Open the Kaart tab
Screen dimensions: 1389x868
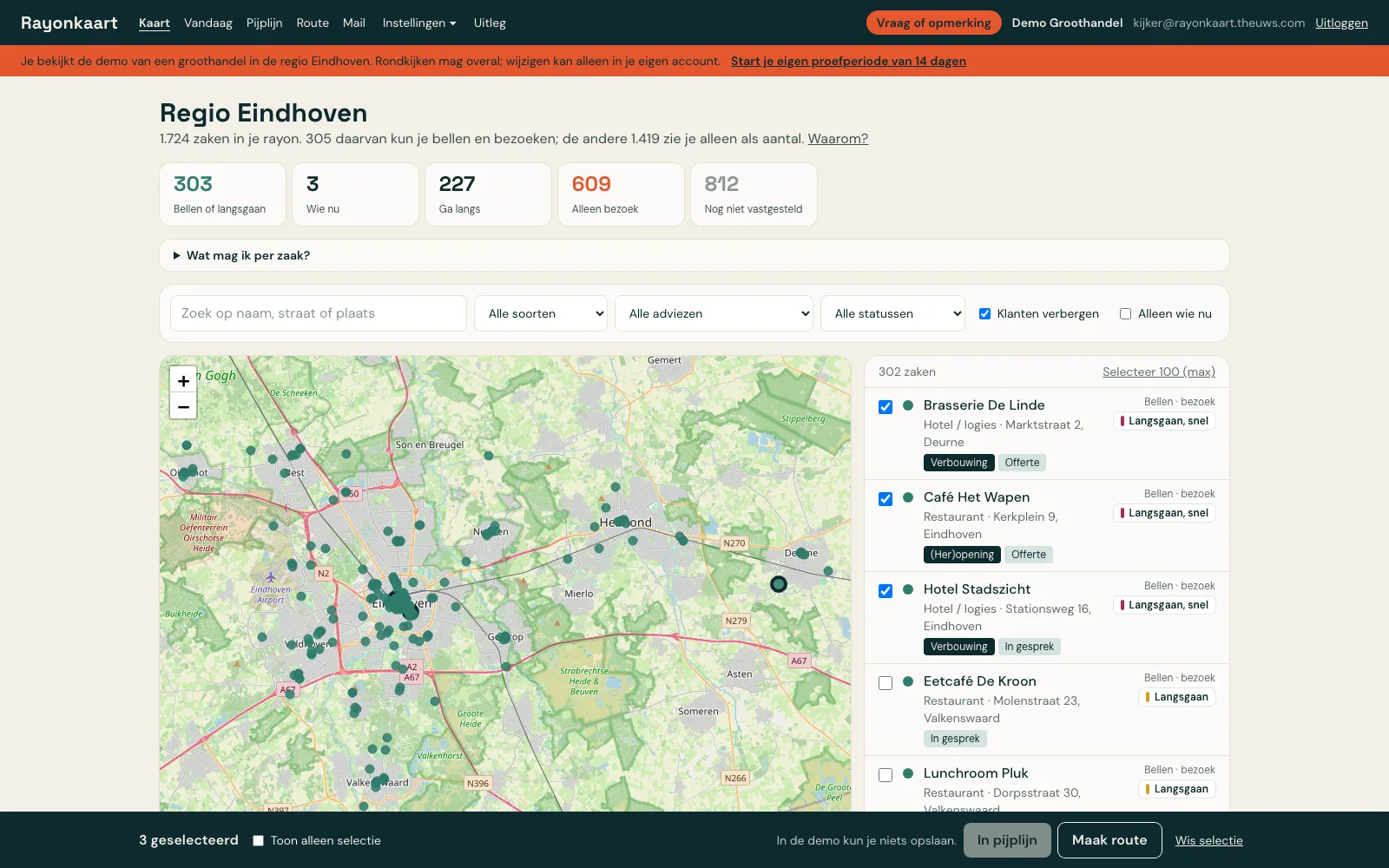pyautogui.click(x=155, y=23)
